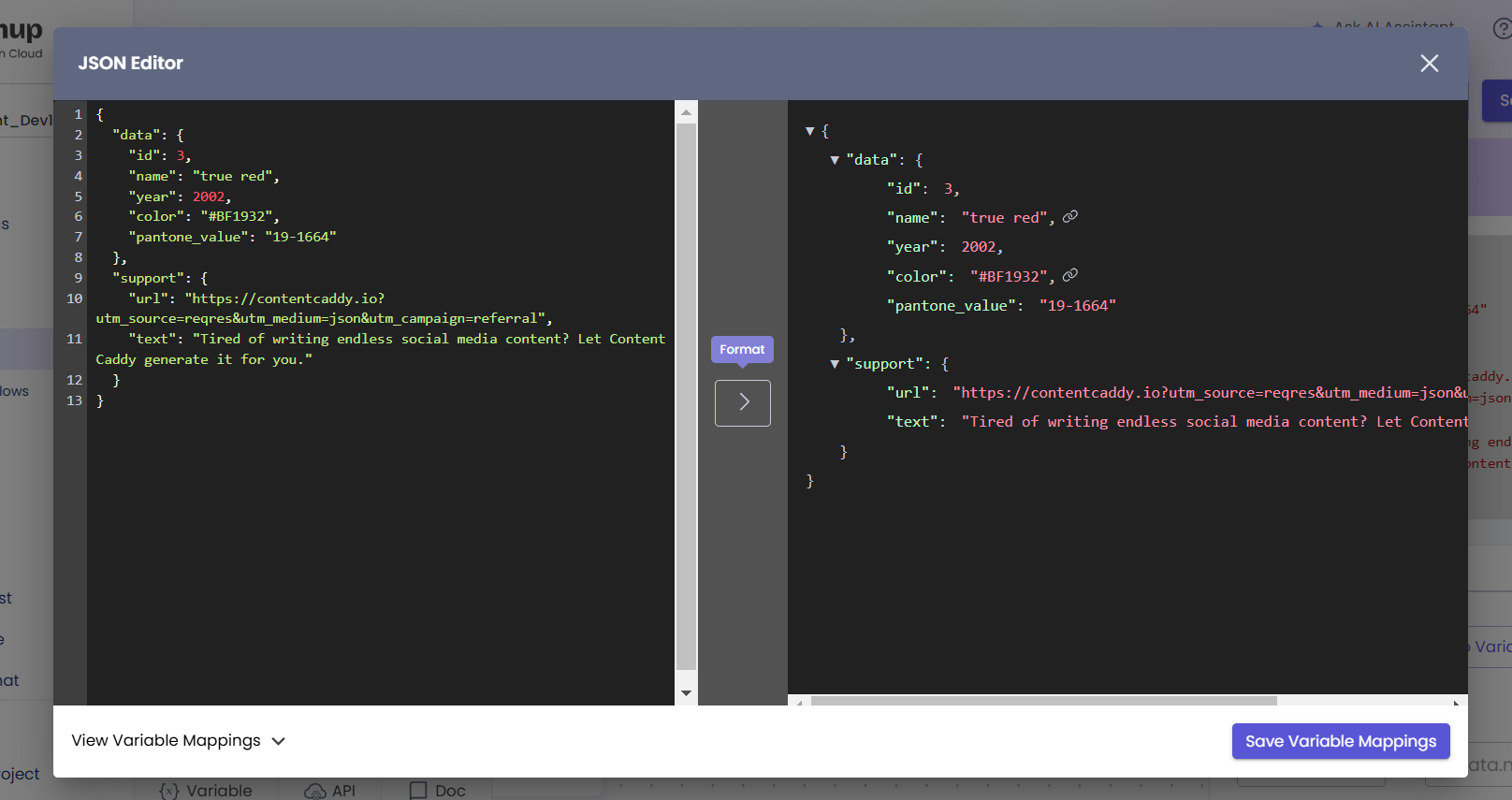This screenshot has width=1512, height=800.
Task: Click "name": "true red" in code editor
Action: click(x=204, y=176)
